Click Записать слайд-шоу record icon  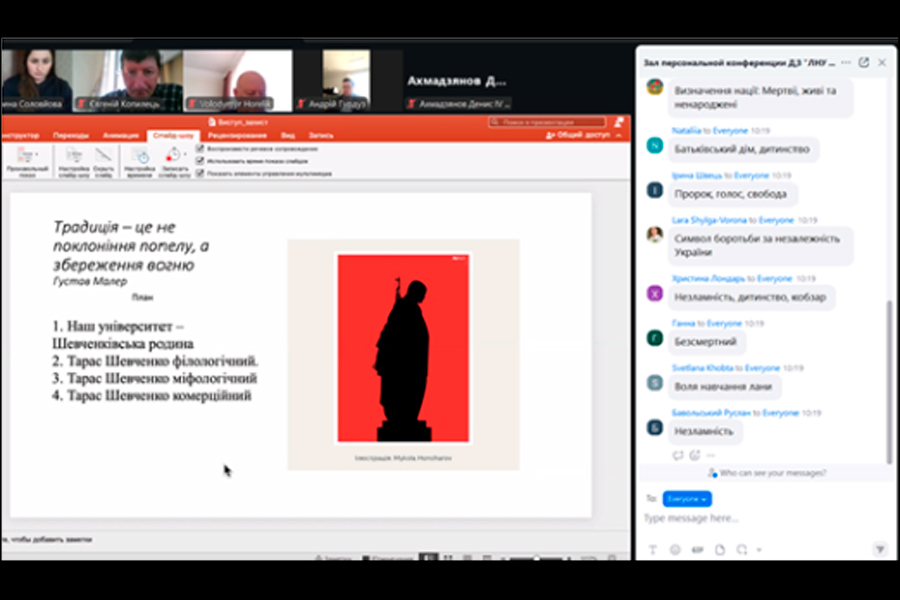[173, 161]
